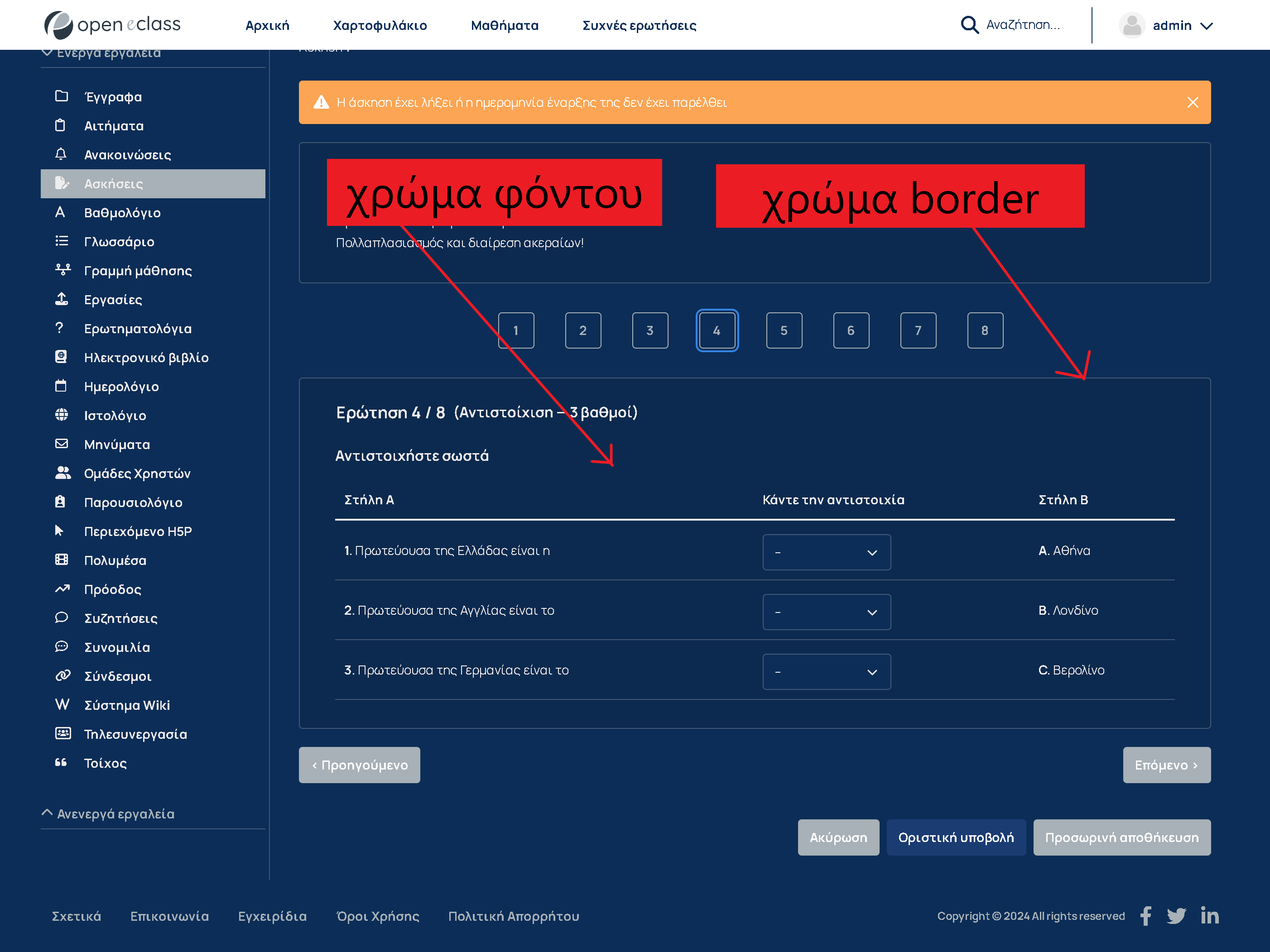Click the Ημερολόγιο calendar icon
Viewport: 1270px width, 952px height.
click(x=61, y=386)
